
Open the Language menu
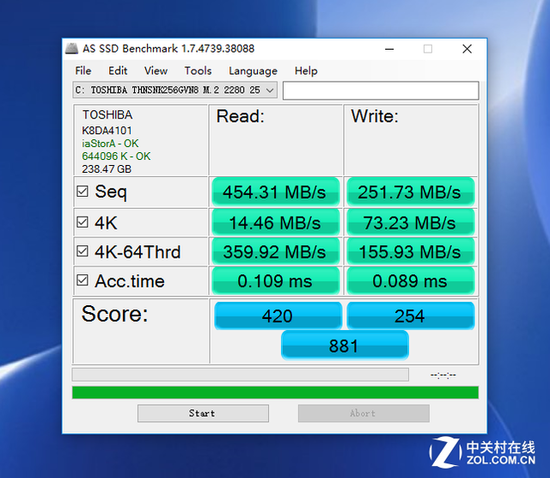click(x=253, y=71)
